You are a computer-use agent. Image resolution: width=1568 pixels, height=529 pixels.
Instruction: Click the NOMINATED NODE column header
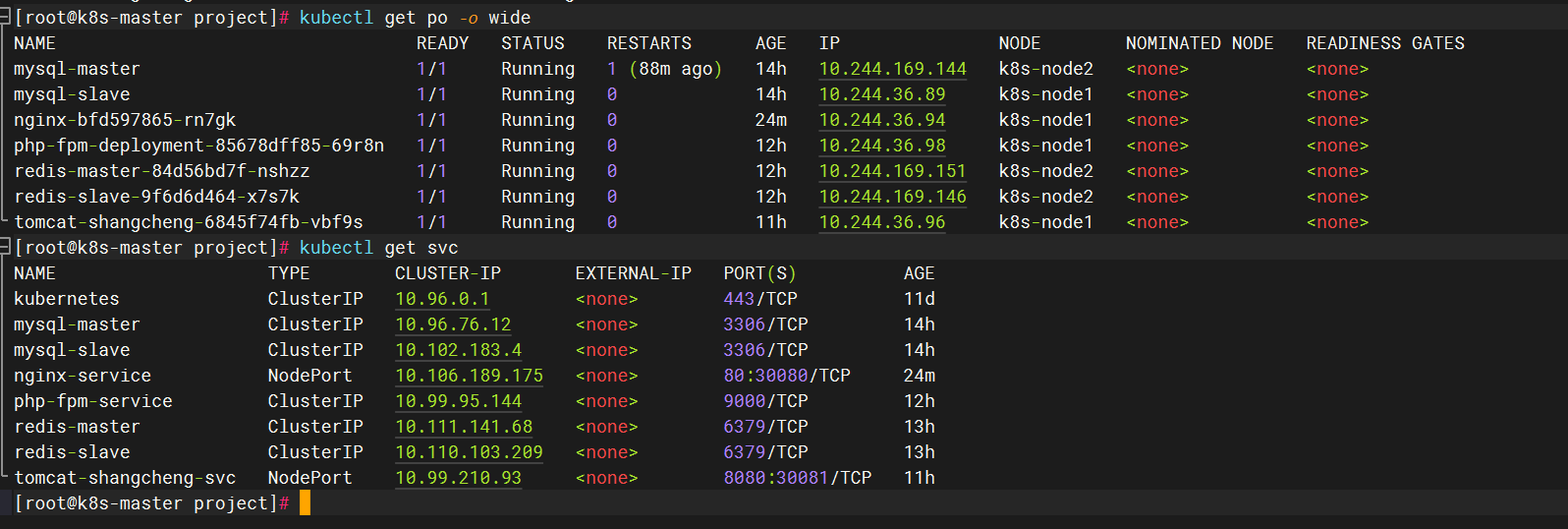[x=1200, y=43]
